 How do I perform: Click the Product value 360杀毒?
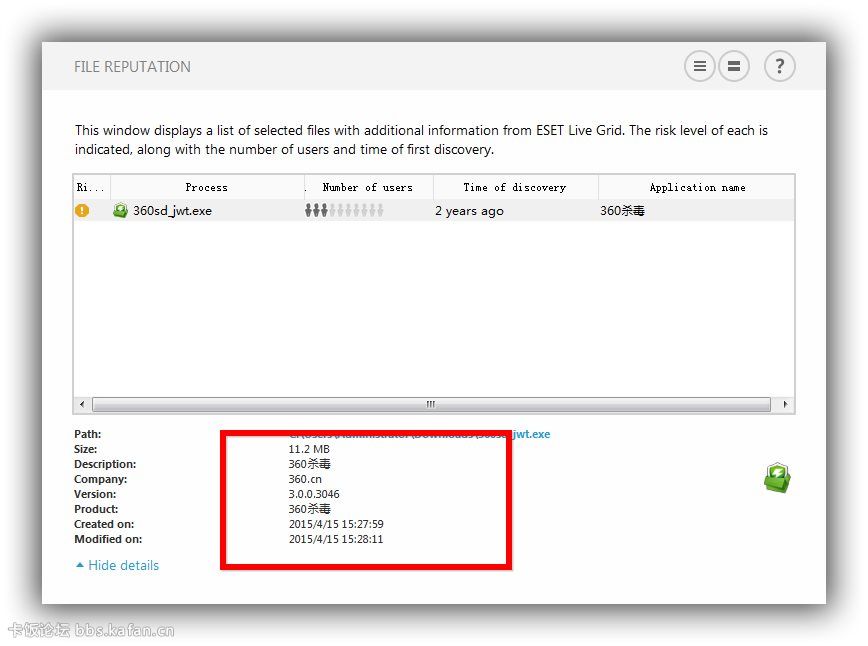(x=309, y=509)
